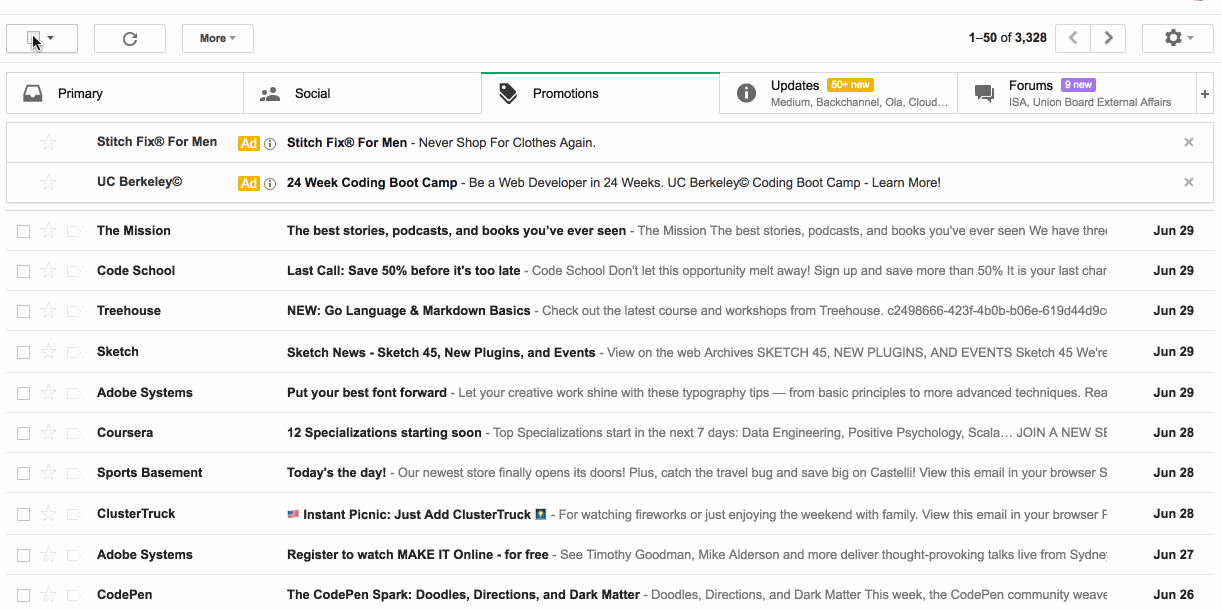1222x610 pixels.
Task: Star the ClusterTruck email
Action: [x=48, y=514]
